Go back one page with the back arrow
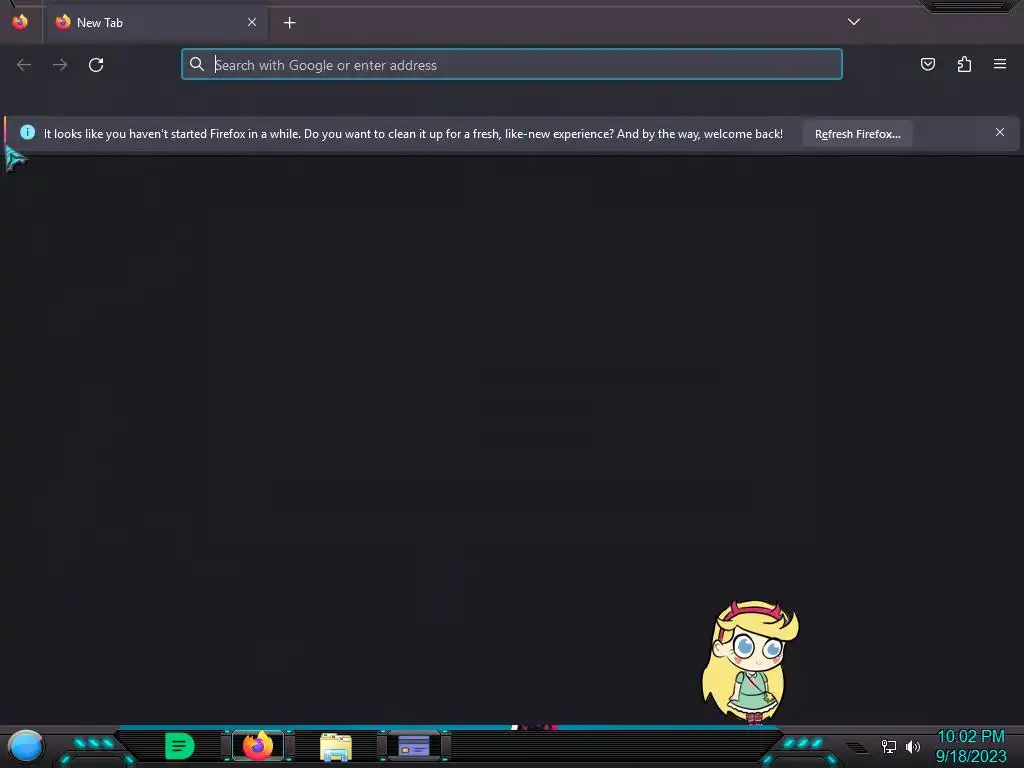The width and height of the screenshot is (1024, 768). pyautogui.click(x=24, y=65)
